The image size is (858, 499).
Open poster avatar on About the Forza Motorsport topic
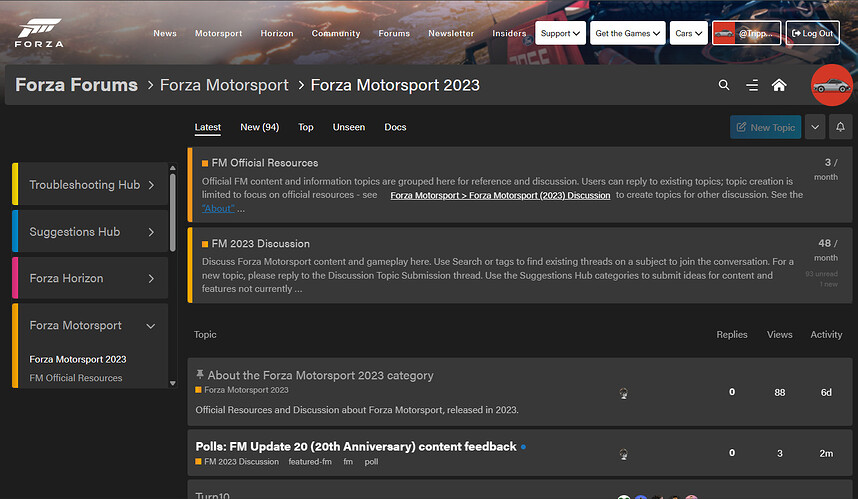click(623, 393)
